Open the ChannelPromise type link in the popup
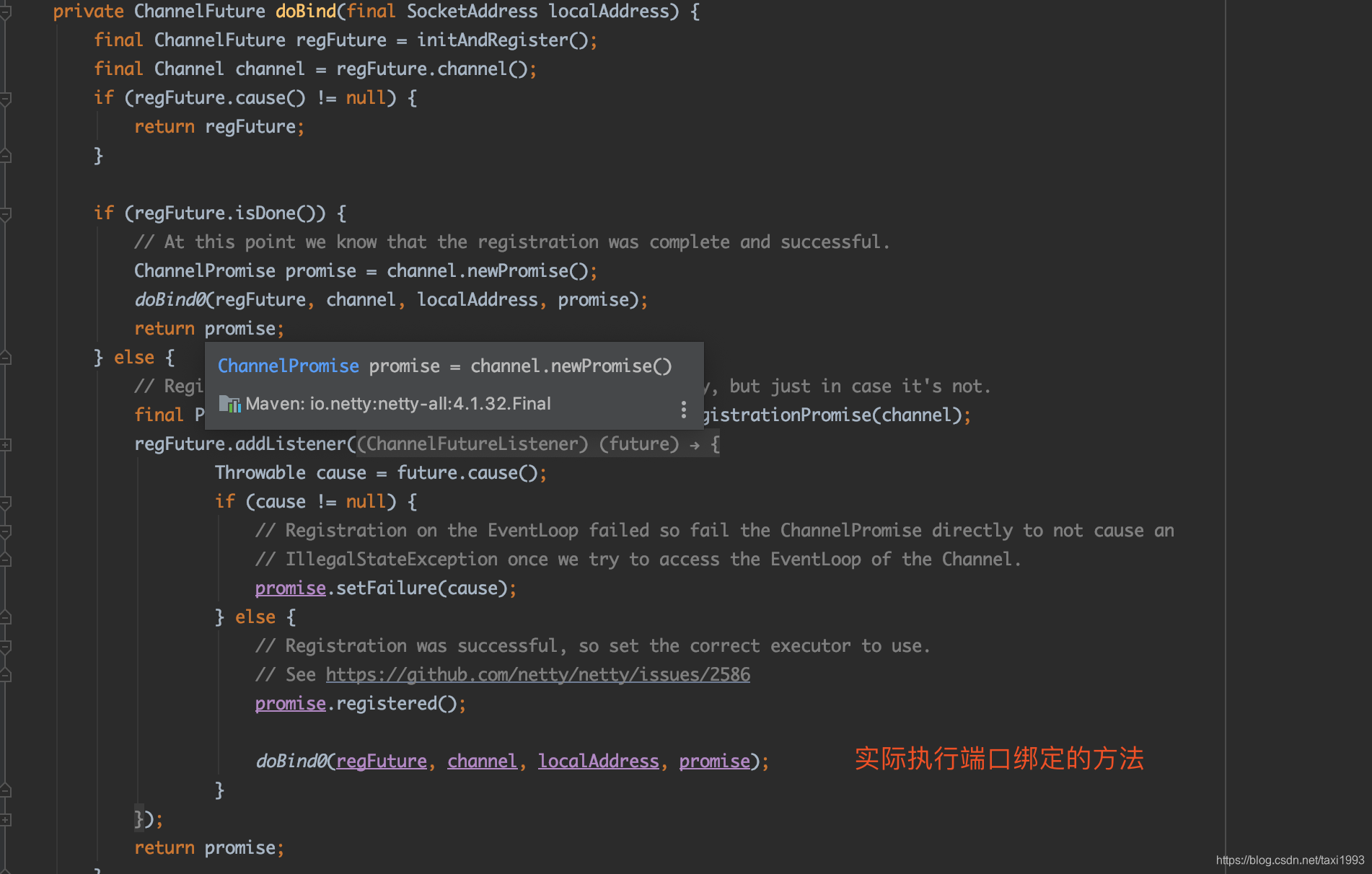The image size is (1372, 874). tap(288, 366)
